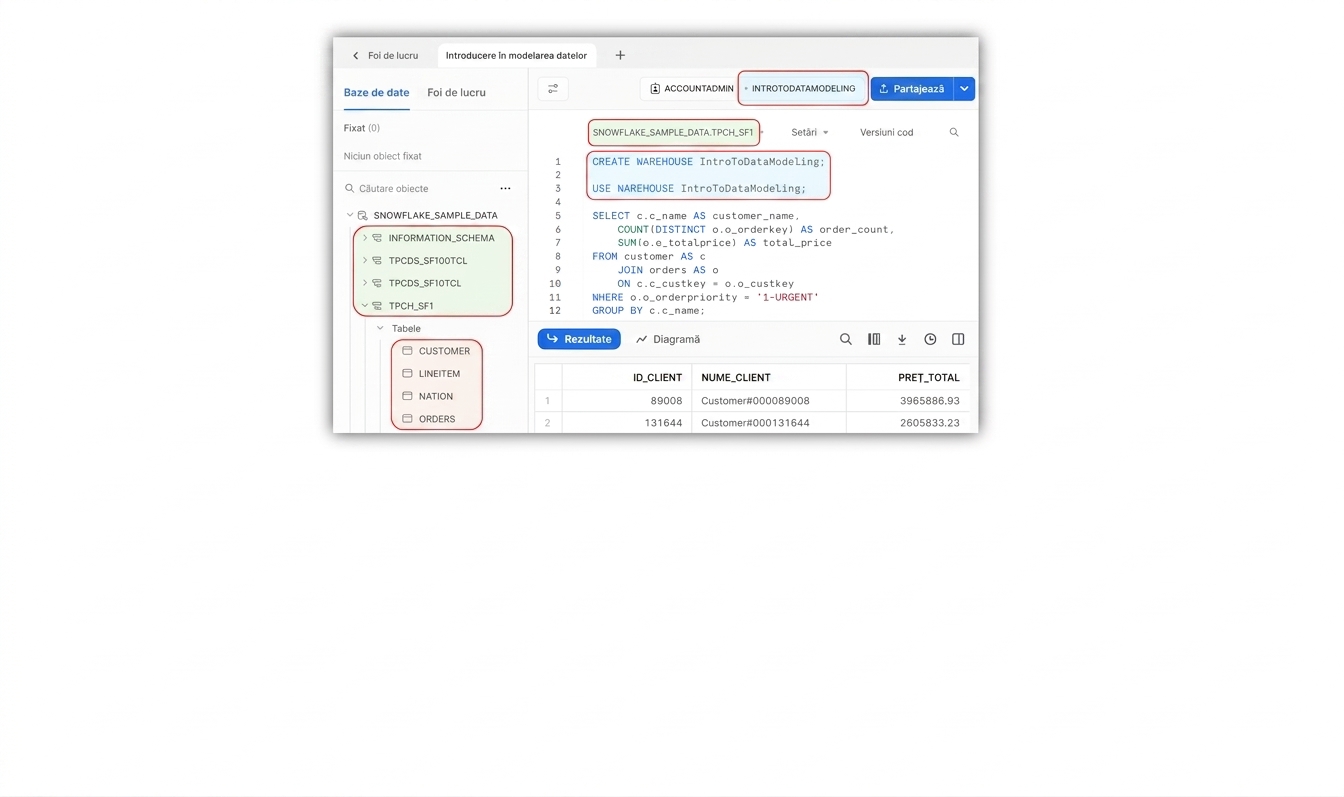This screenshot has height=797, width=1344.
Task: Click the ACCOUNTADMIN role badge icon
Action: [655, 89]
